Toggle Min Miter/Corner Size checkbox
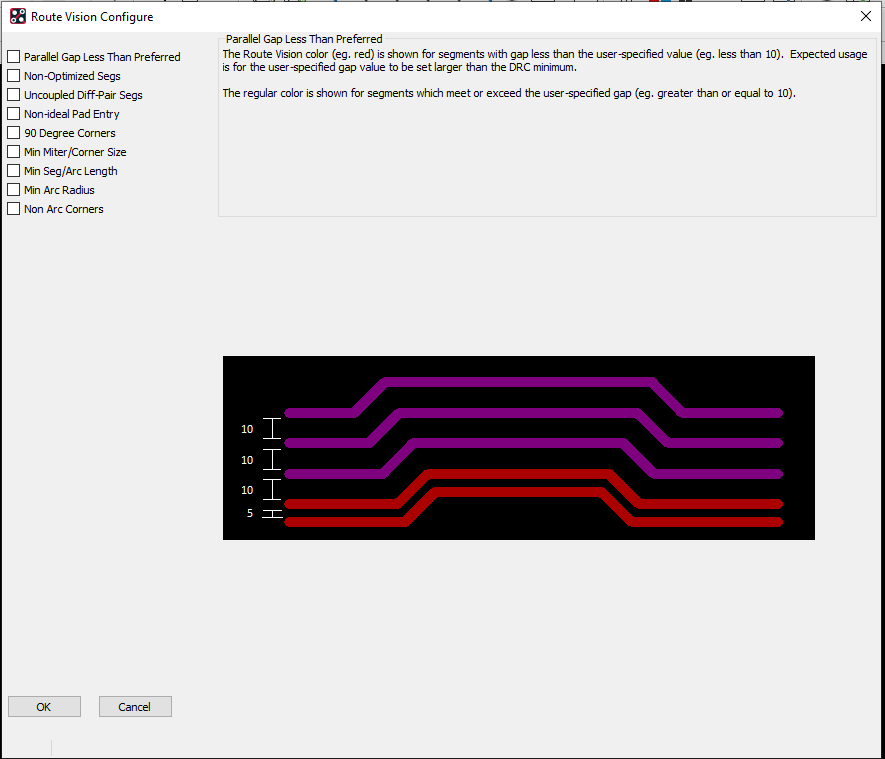 [14, 152]
